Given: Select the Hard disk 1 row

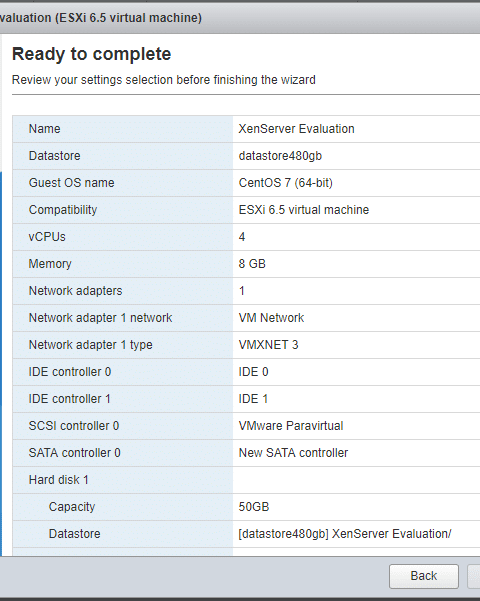Looking at the screenshot, I should [x=246, y=480].
